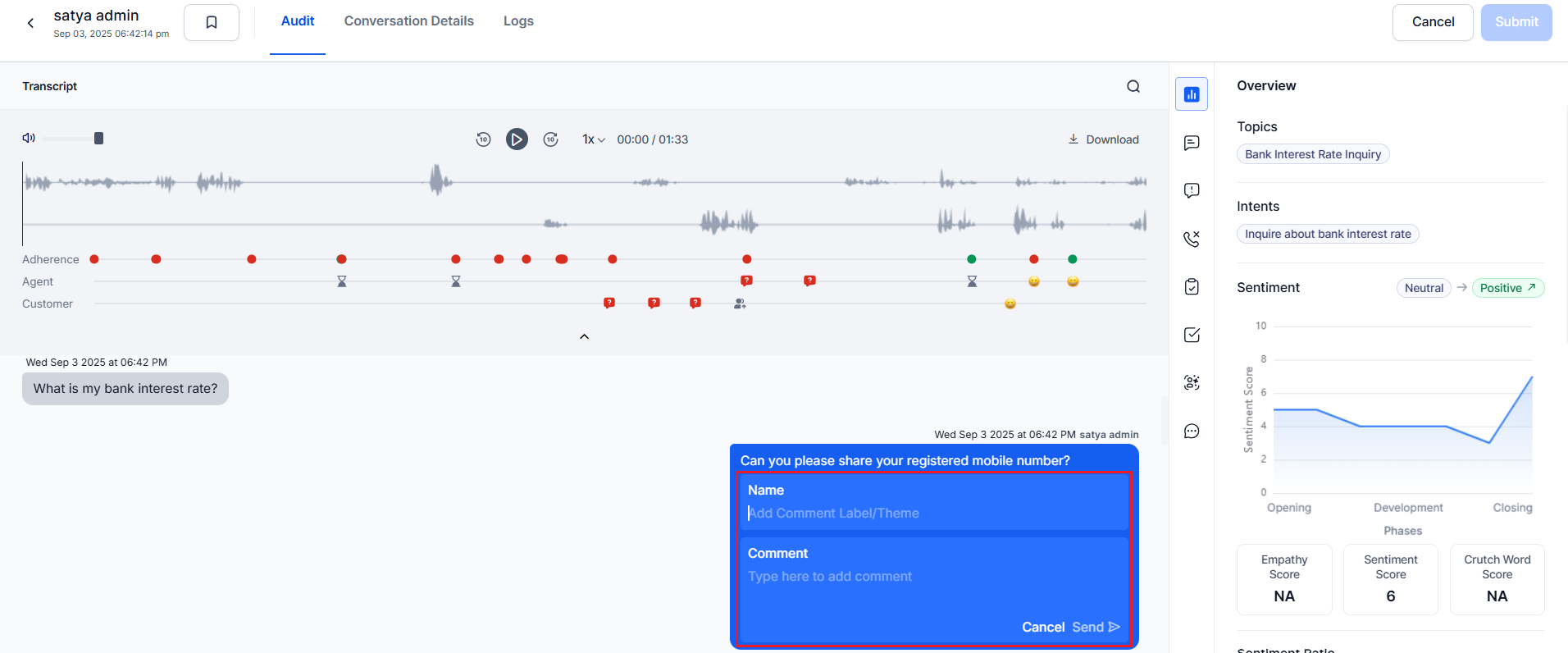
Task: Download the audio recording
Action: [1103, 139]
